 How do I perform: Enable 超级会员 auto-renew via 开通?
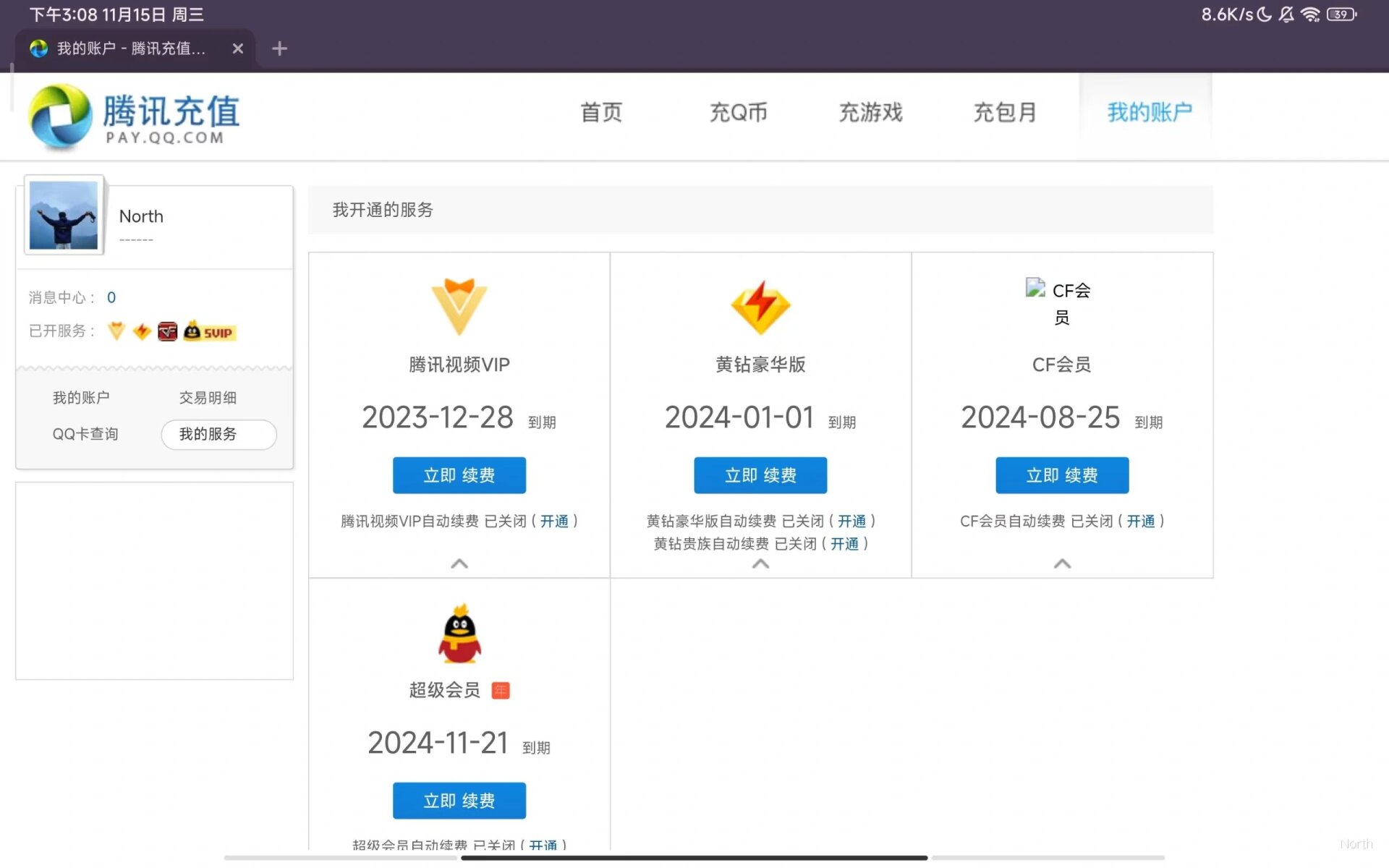pyautogui.click(x=543, y=845)
